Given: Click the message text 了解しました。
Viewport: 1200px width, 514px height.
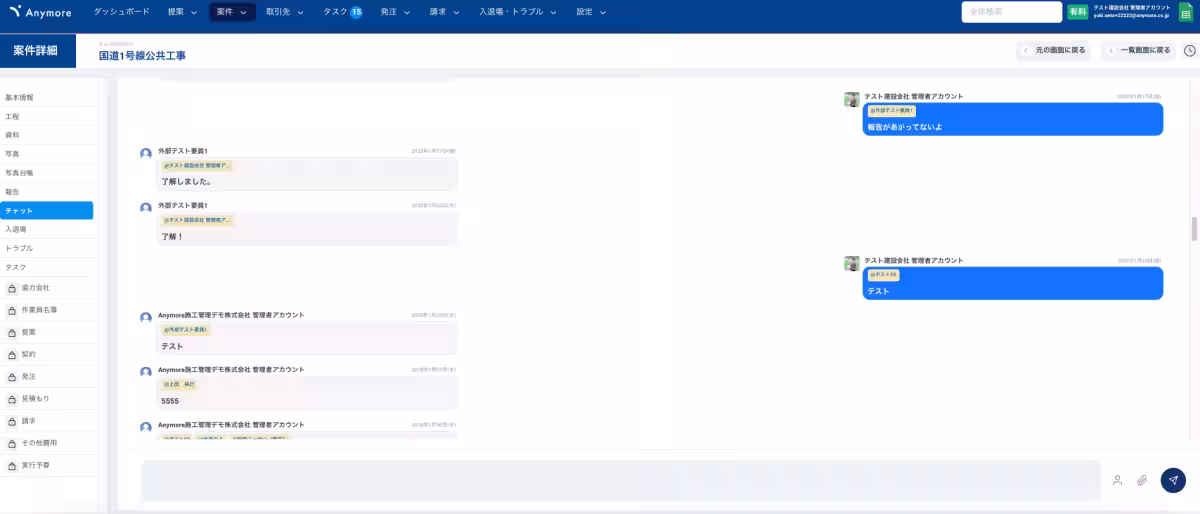Looking at the screenshot, I should click(186, 182).
